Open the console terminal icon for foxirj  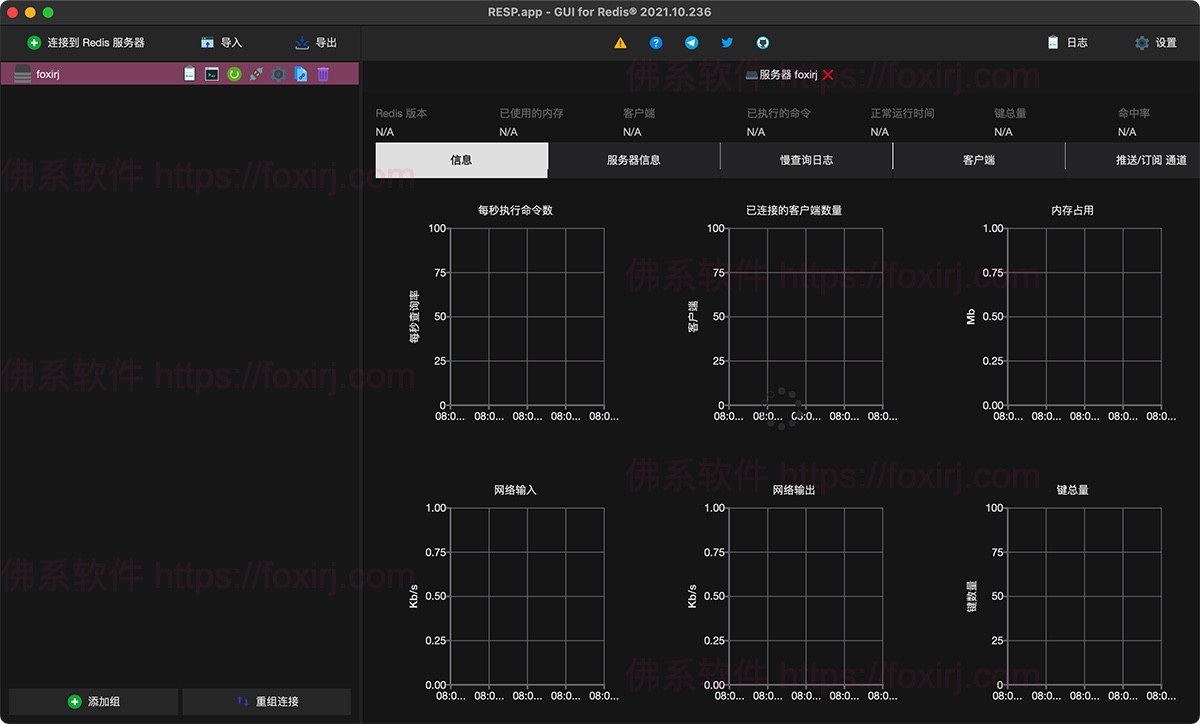pos(212,74)
